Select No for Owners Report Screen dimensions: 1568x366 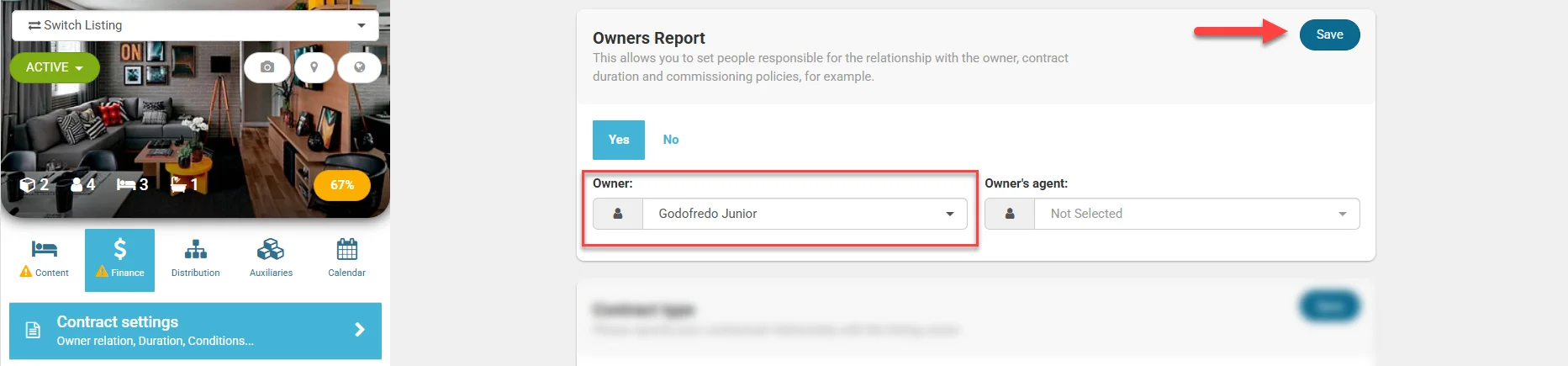click(670, 140)
